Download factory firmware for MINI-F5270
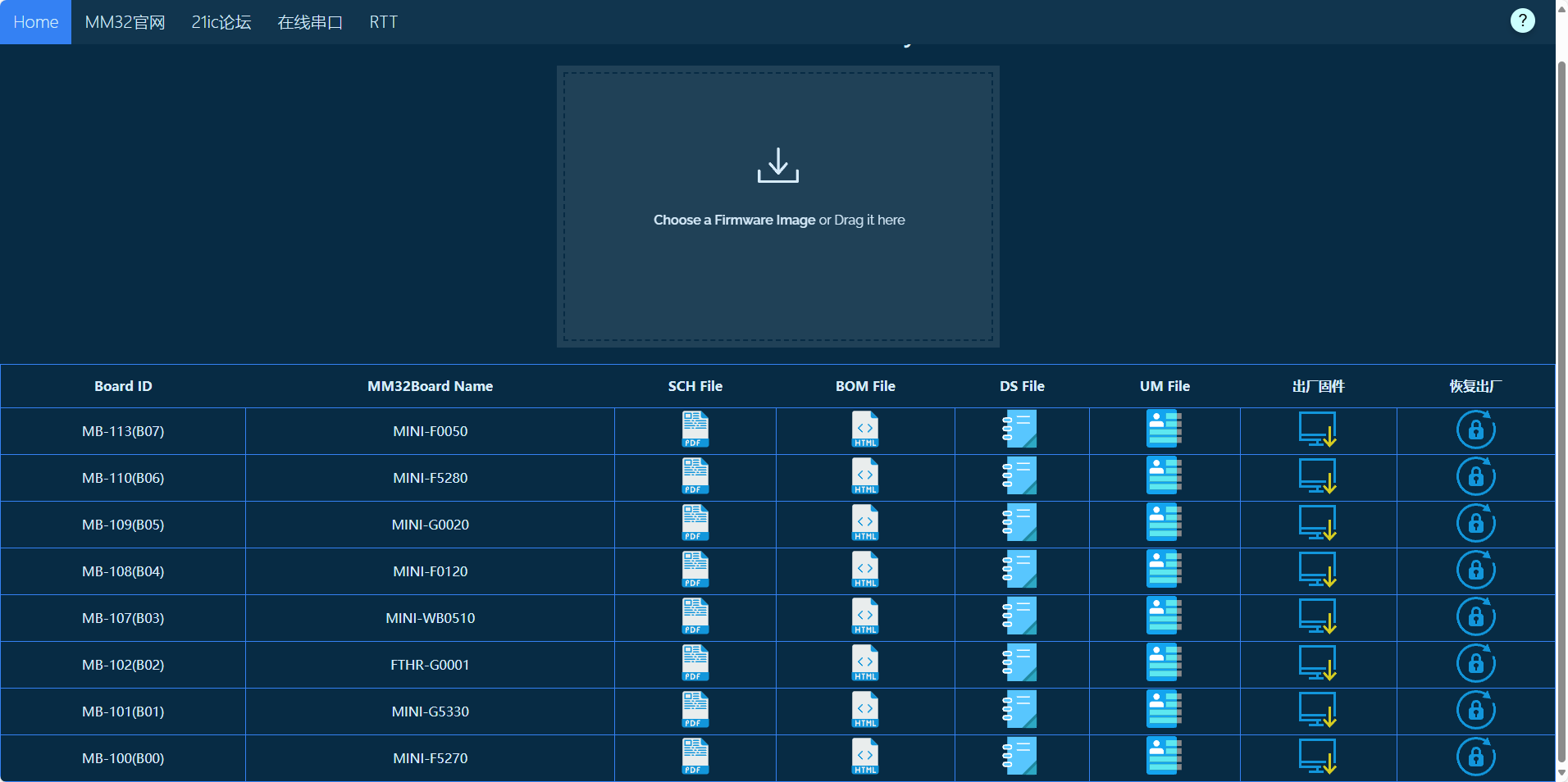This screenshot has height=782, width=1568. [1317, 757]
